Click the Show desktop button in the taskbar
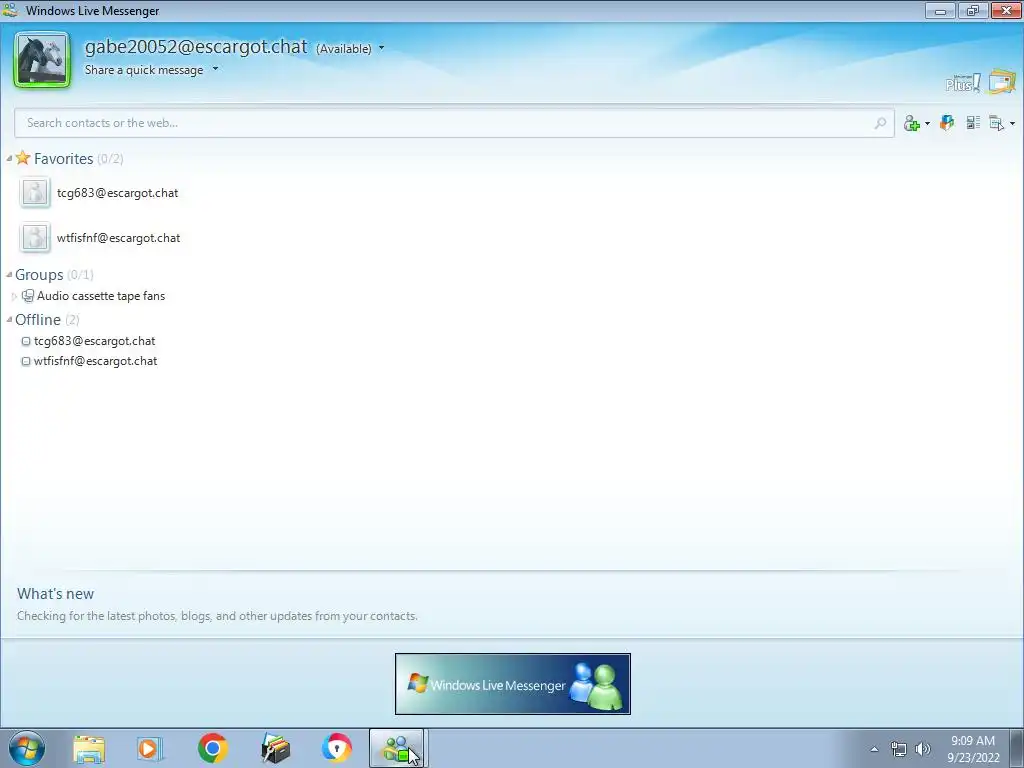This screenshot has width=1024, height=768. (x=1017, y=748)
